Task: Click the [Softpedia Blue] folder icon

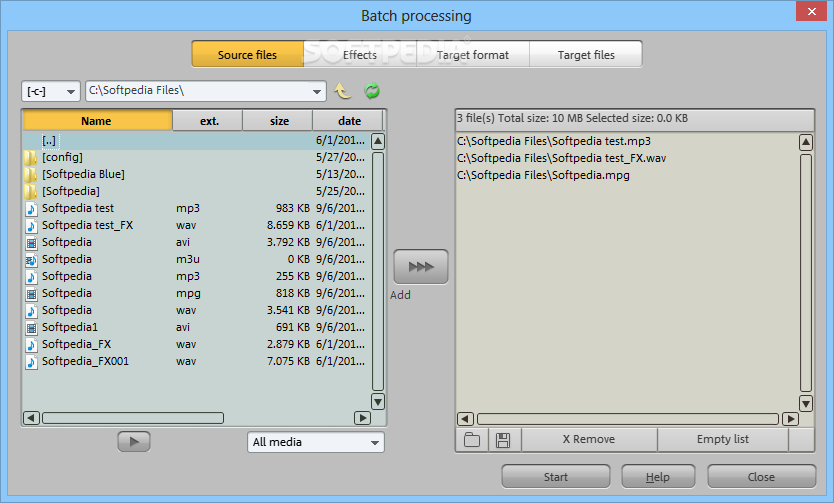Action: pyautogui.click(x=31, y=174)
